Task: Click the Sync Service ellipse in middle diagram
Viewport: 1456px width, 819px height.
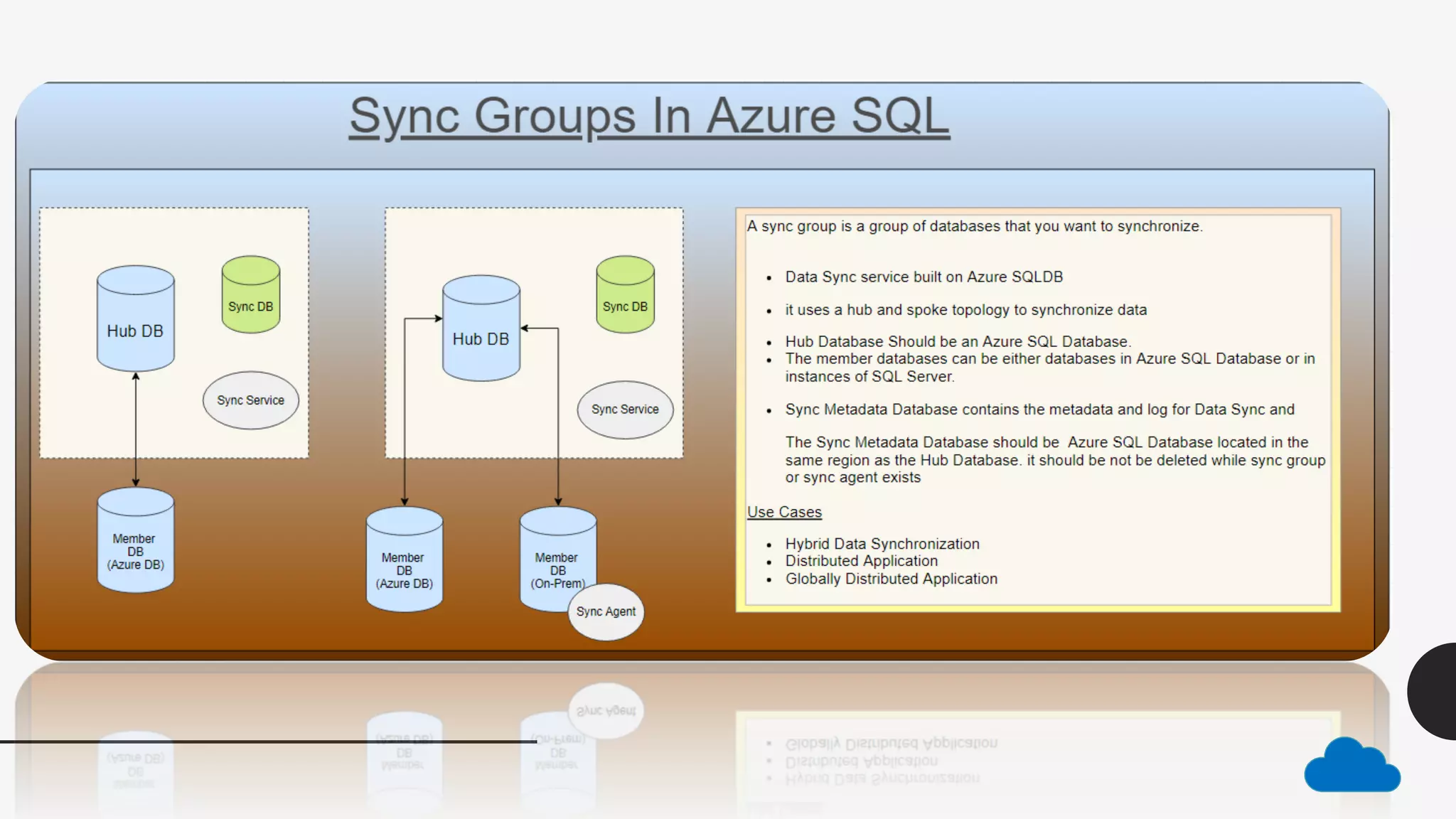Action: click(x=626, y=409)
